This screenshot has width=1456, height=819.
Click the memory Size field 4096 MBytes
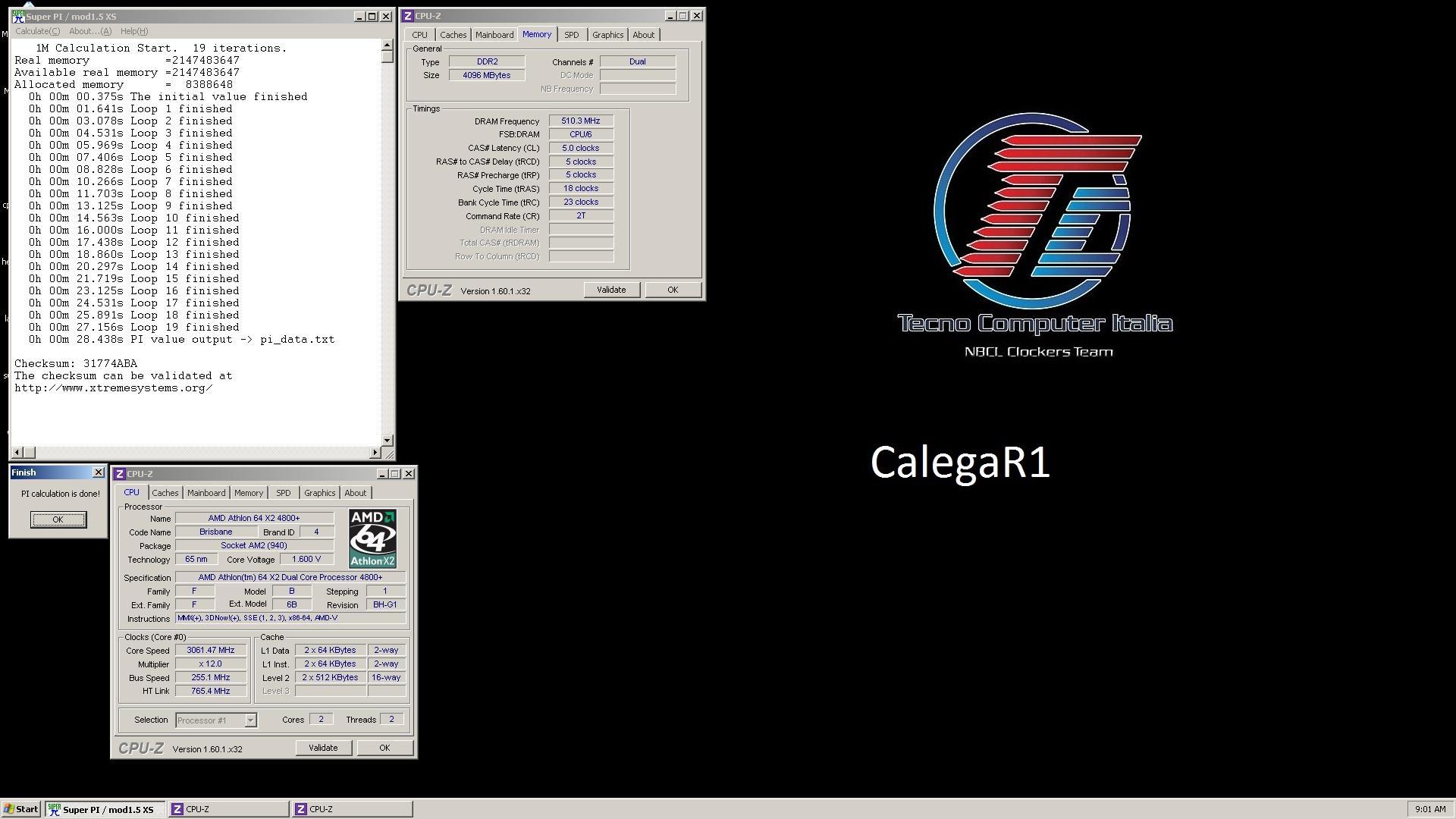pos(487,75)
